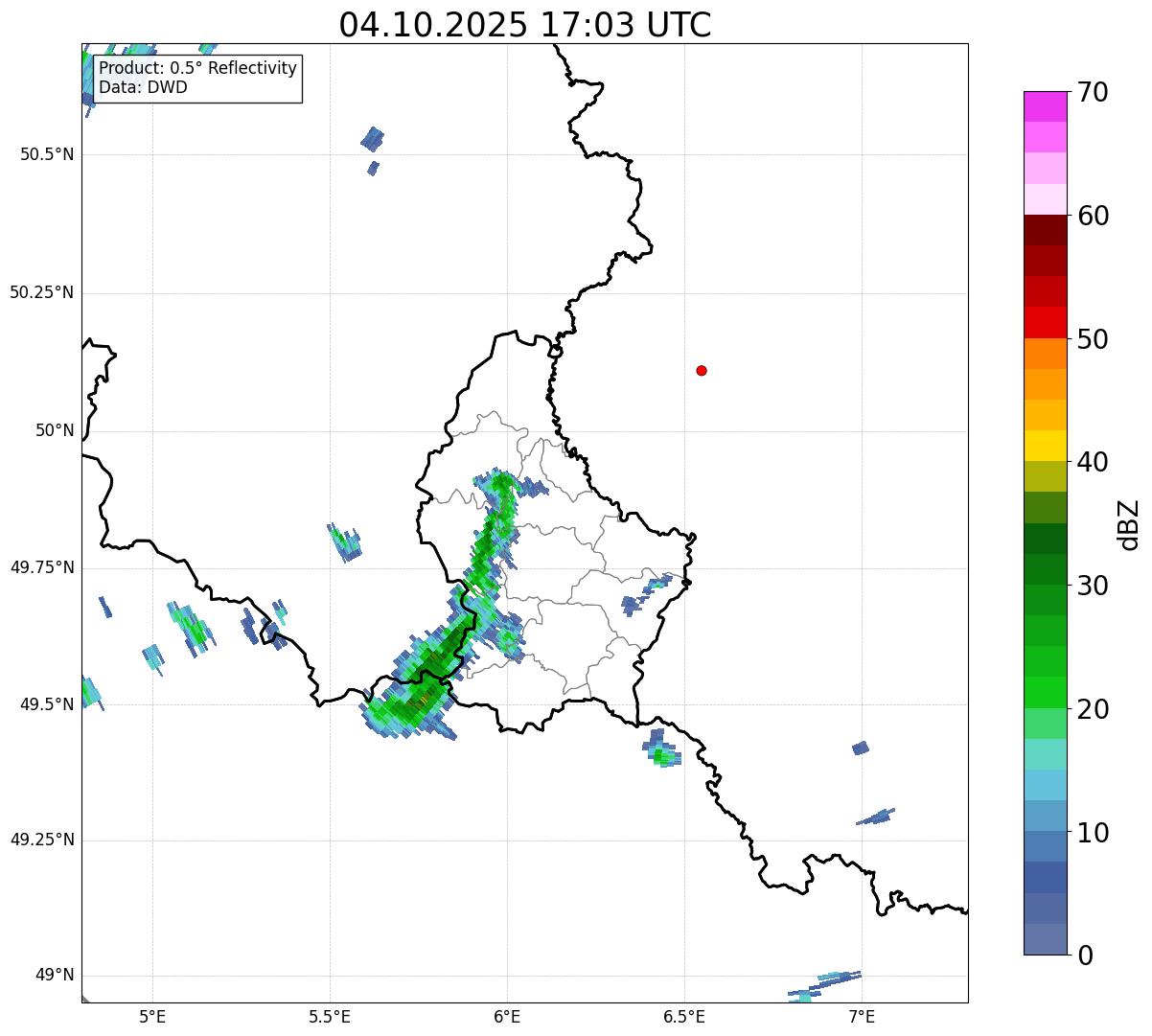Click the radar echo near 5.5°E 49.8°N
1152x1036 pixels.
[x=344, y=541]
